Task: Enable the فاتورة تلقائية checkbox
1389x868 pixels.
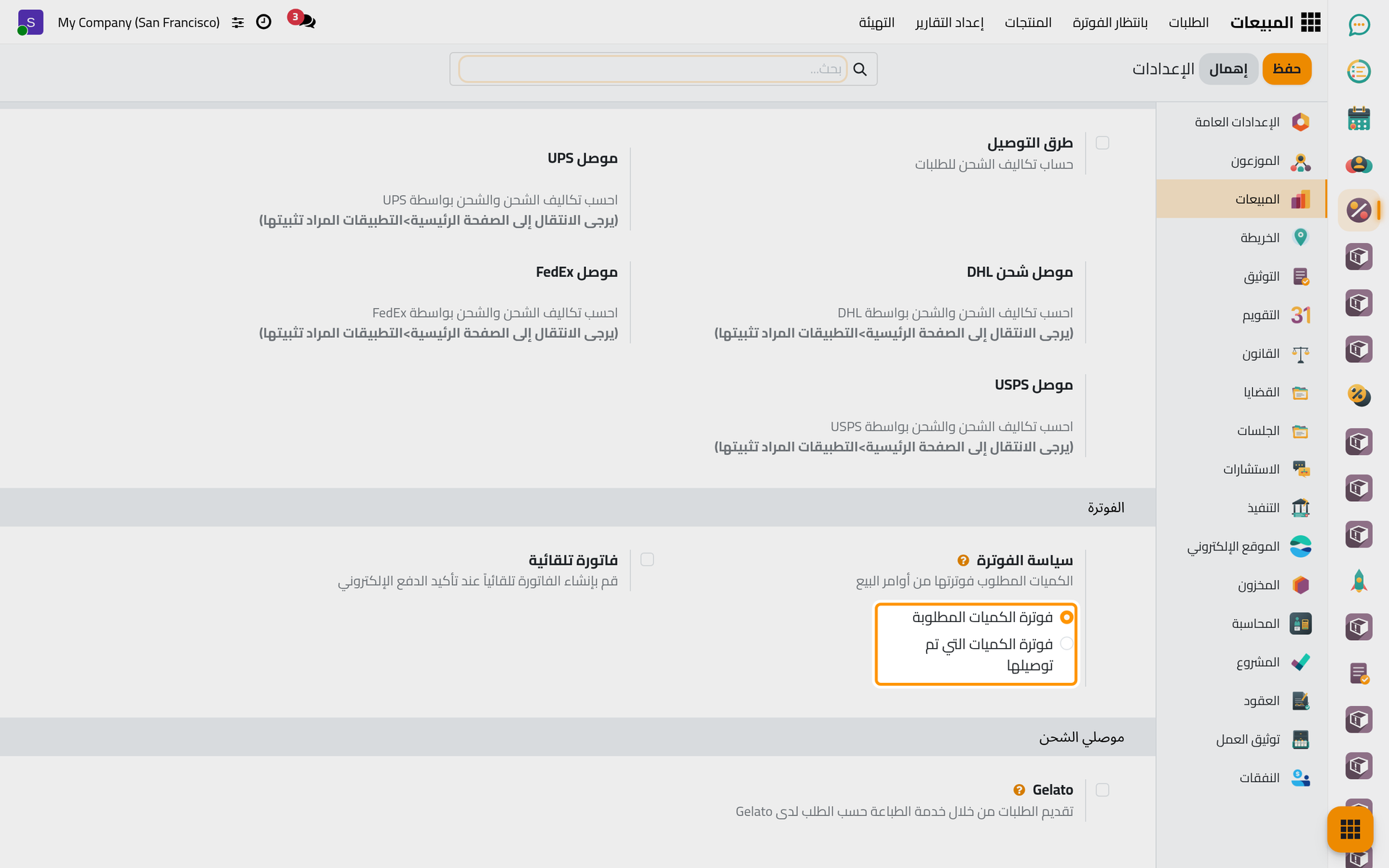Action: click(x=647, y=560)
